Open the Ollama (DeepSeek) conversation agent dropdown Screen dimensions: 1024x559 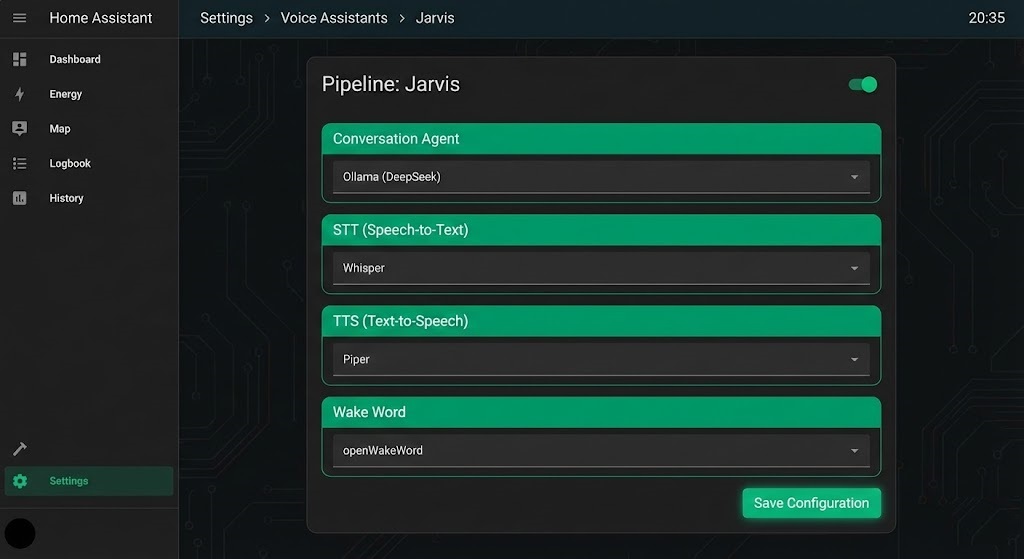tap(601, 177)
